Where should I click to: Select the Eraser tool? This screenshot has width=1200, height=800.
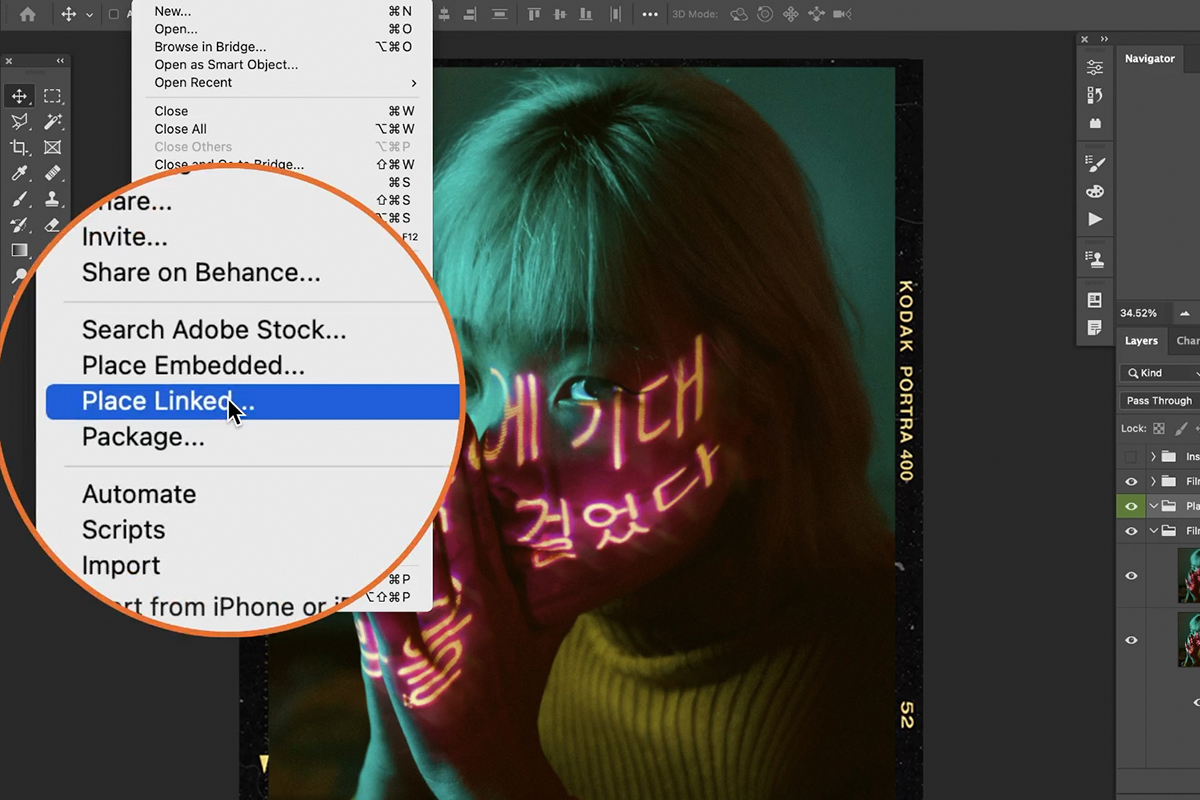(52, 225)
